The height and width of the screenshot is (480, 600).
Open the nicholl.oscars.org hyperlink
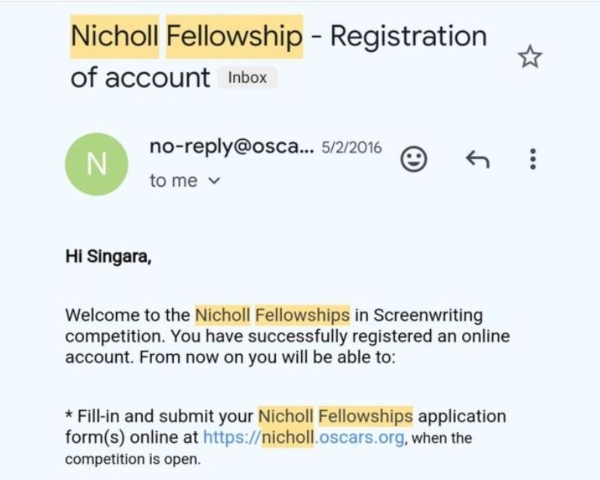tap(304, 436)
